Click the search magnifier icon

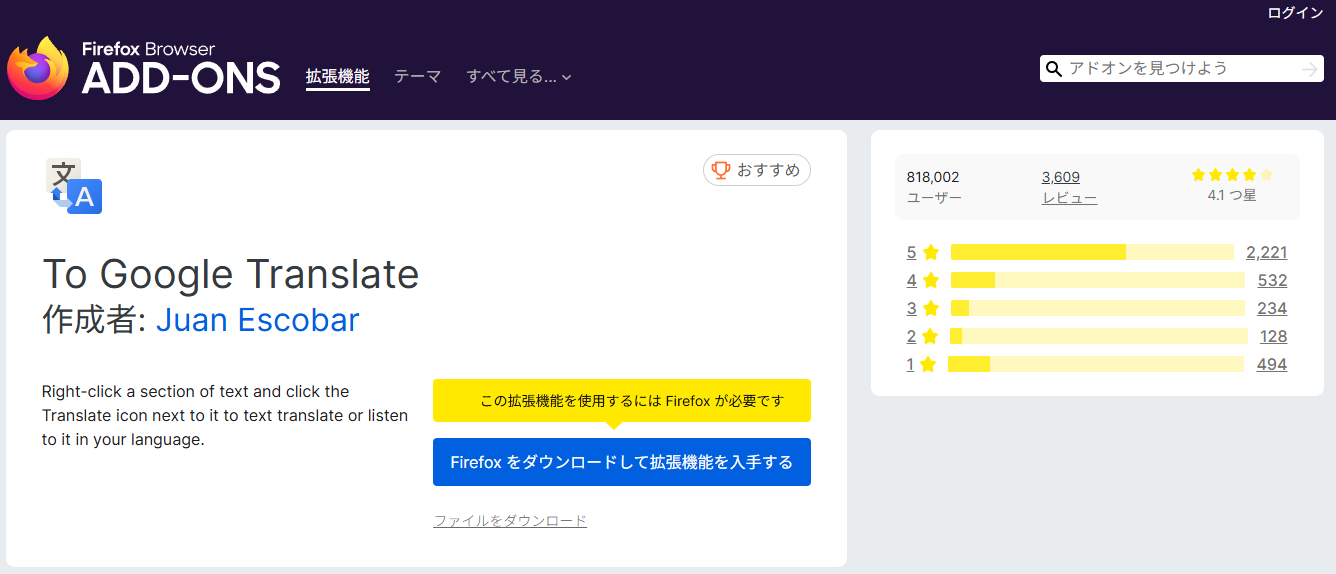tap(1053, 69)
